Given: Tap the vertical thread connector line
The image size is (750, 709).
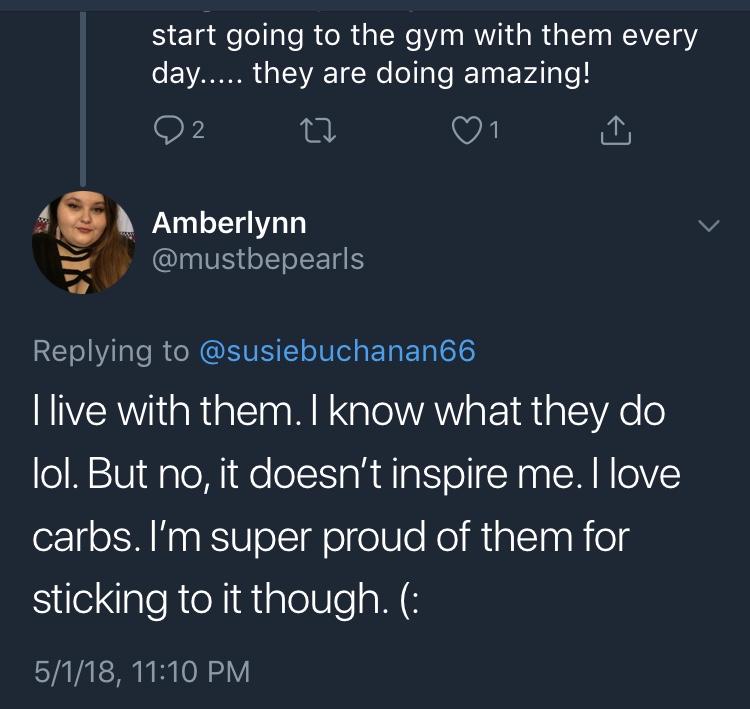Looking at the screenshot, I should [83, 98].
